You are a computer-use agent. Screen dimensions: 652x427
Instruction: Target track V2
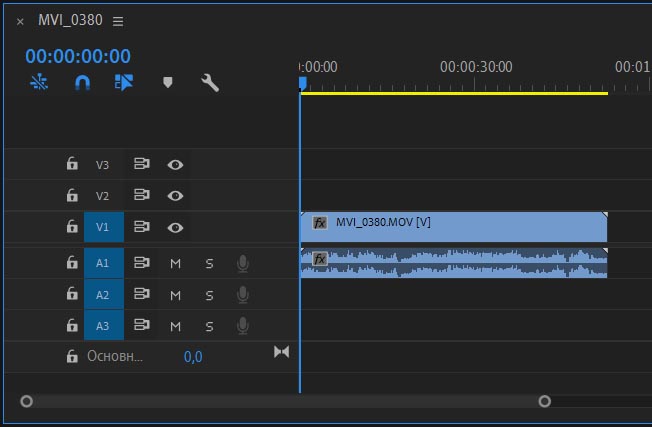pos(102,196)
